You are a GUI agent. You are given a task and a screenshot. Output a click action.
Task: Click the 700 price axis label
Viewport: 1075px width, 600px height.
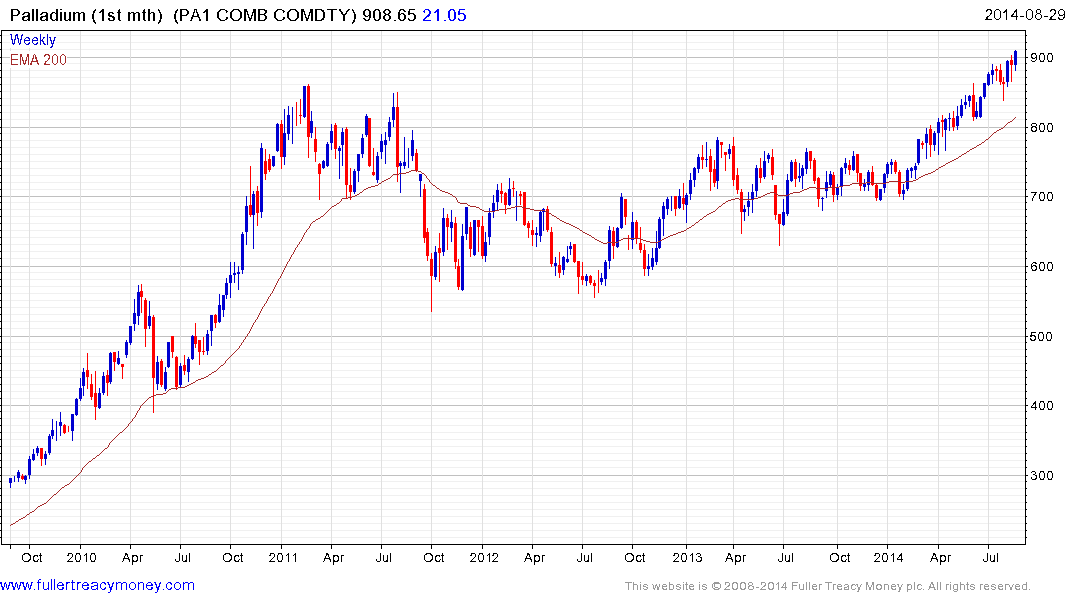point(1042,197)
